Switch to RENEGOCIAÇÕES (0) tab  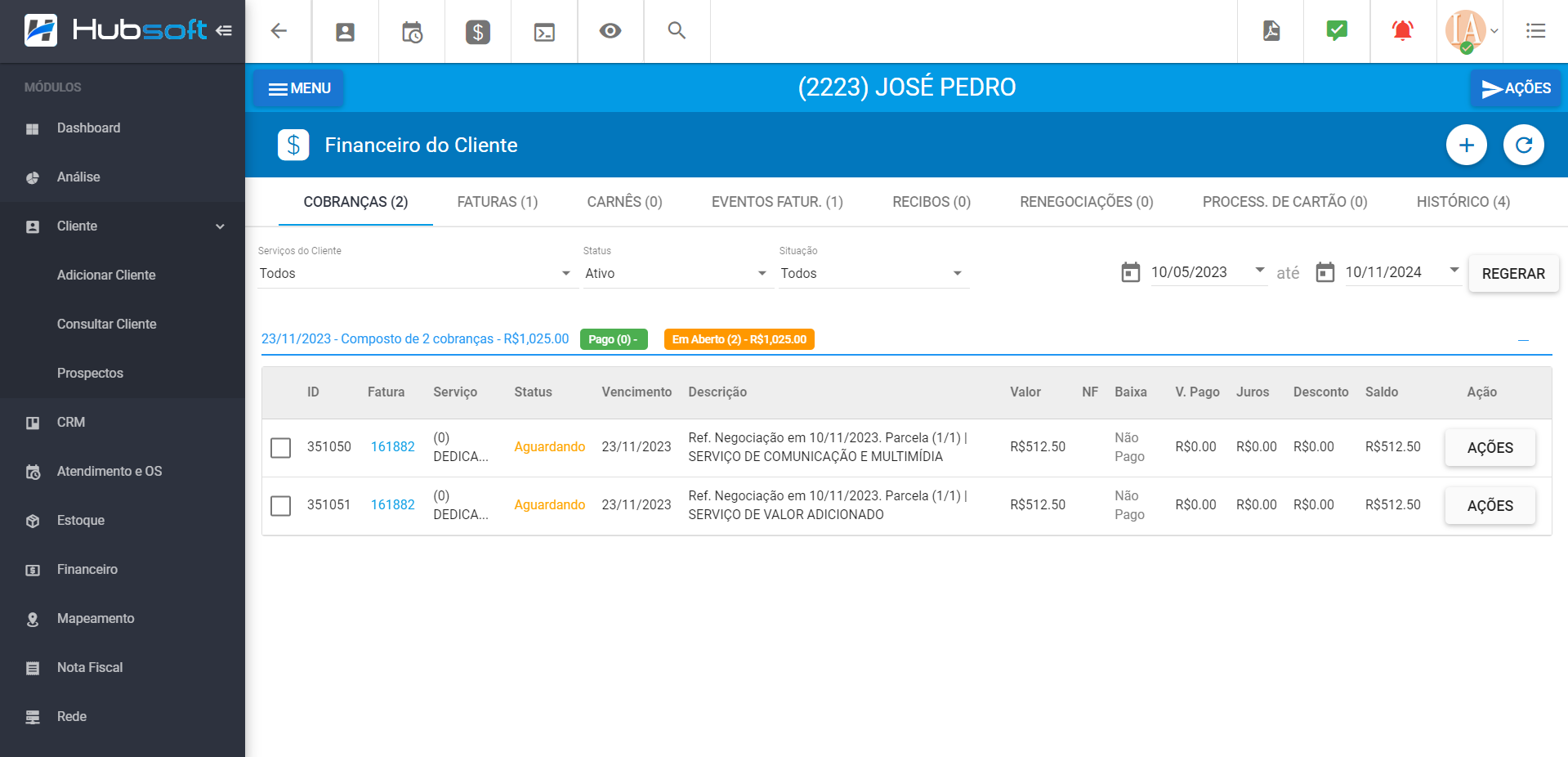(1087, 202)
